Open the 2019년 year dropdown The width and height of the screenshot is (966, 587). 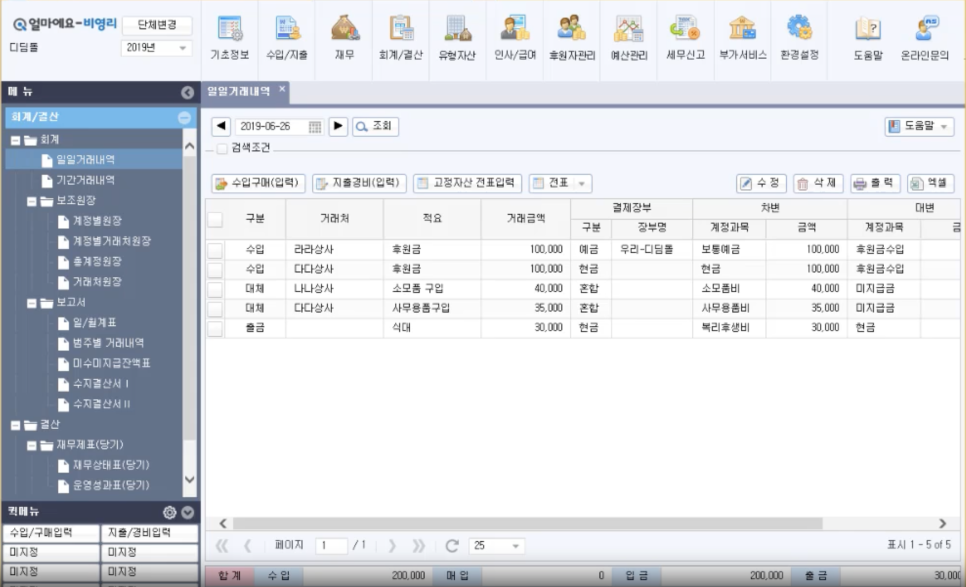click(156, 48)
